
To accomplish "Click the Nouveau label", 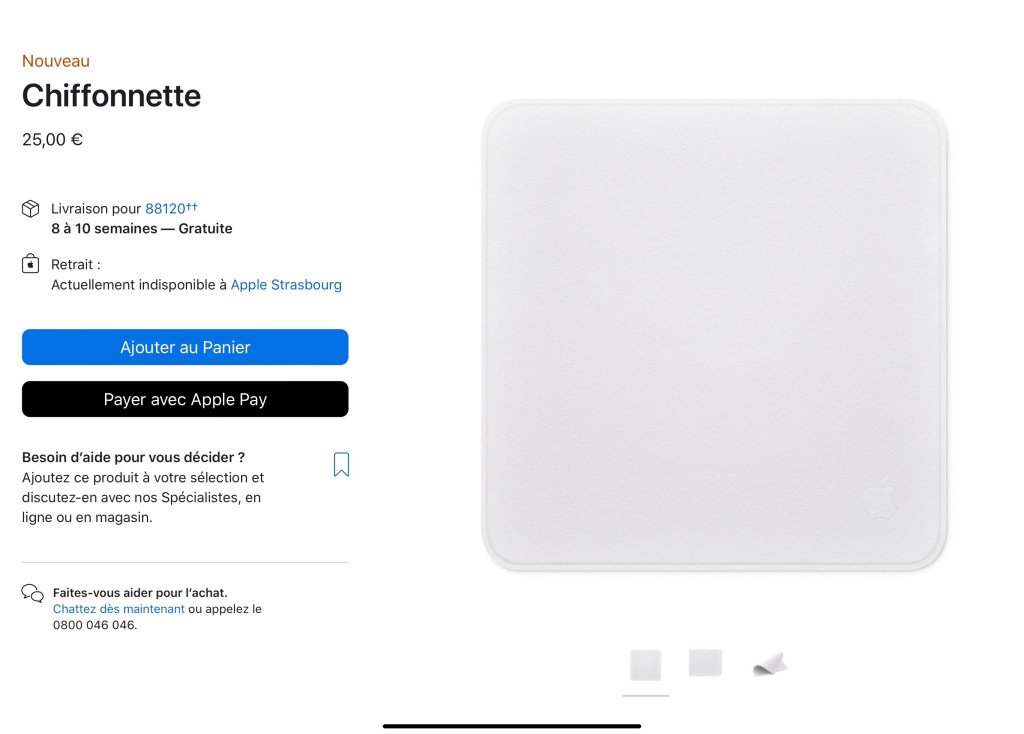I will click(x=56, y=61).
